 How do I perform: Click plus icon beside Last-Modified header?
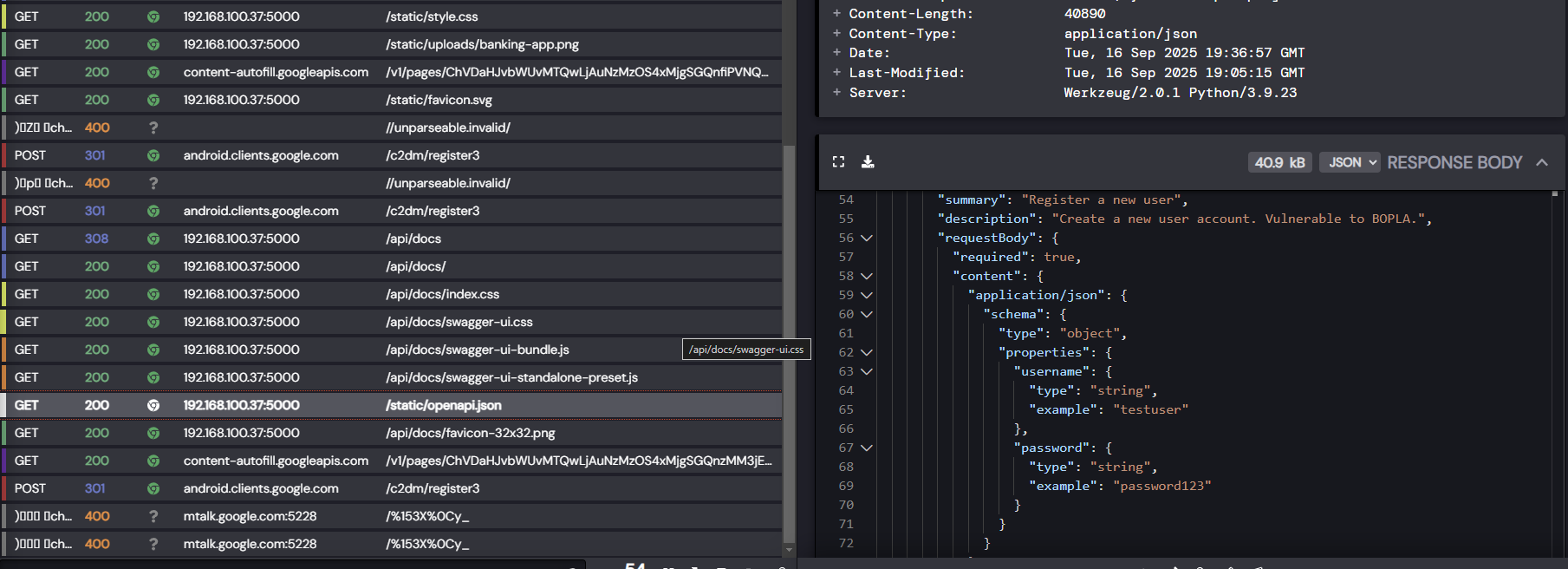(x=836, y=73)
